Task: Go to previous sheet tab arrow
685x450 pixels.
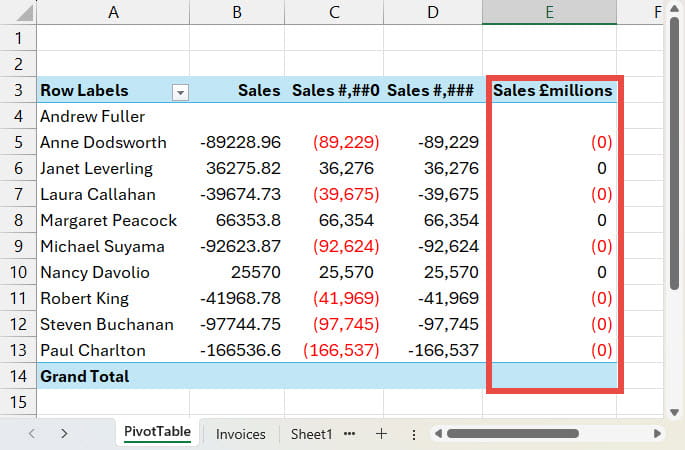Action: point(31,433)
